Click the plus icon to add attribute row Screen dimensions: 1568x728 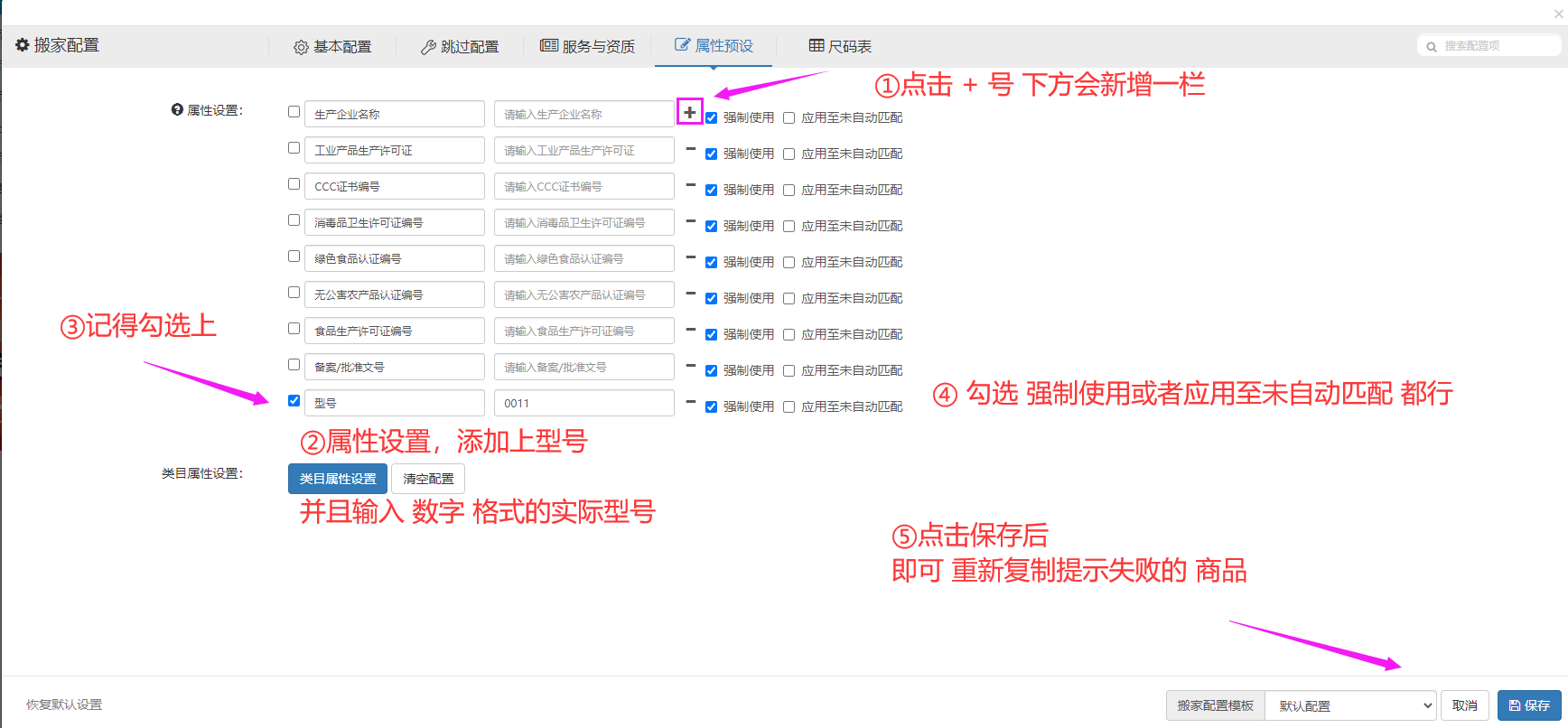point(689,113)
